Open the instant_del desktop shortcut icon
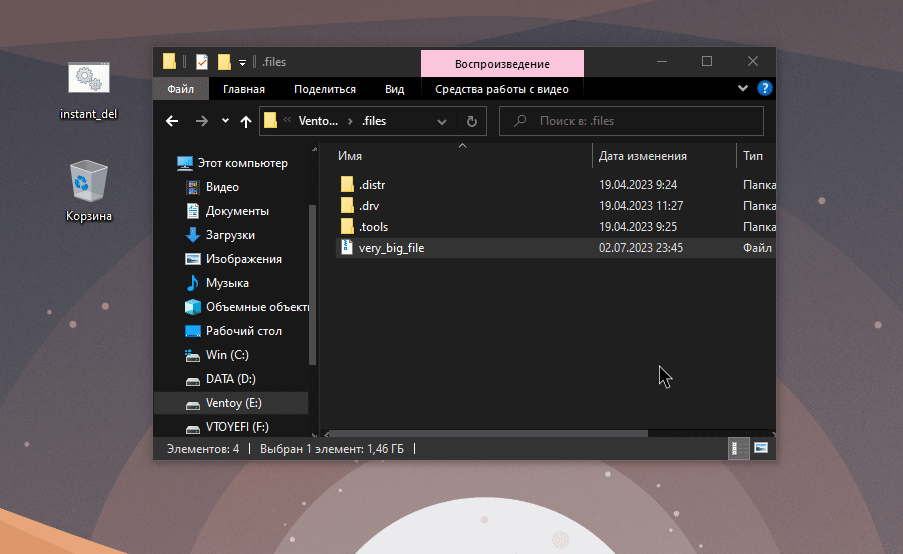The image size is (903, 554). click(x=89, y=78)
